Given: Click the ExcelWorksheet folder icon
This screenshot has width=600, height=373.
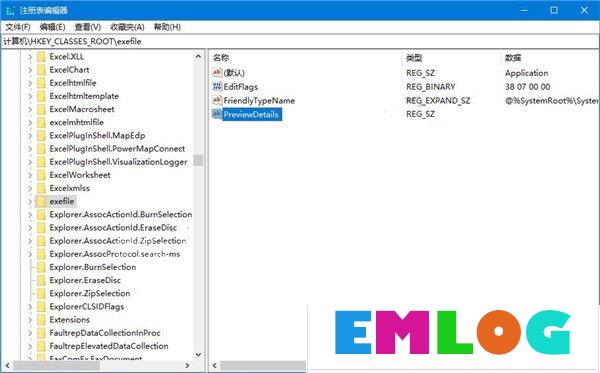Looking at the screenshot, I should pyautogui.click(x=41, y=175).
